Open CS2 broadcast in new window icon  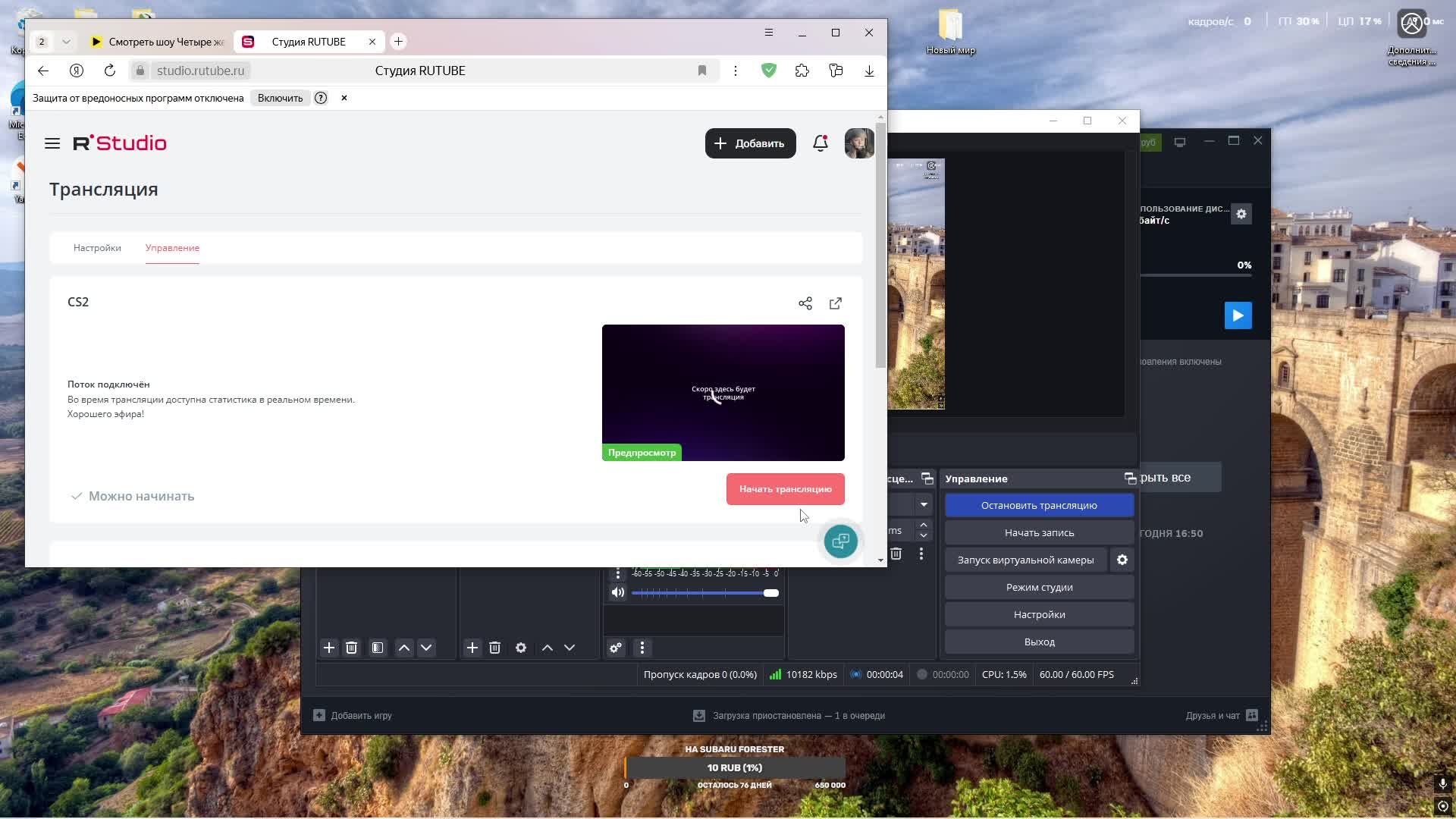pyautogui.click(x=836, y=303)
